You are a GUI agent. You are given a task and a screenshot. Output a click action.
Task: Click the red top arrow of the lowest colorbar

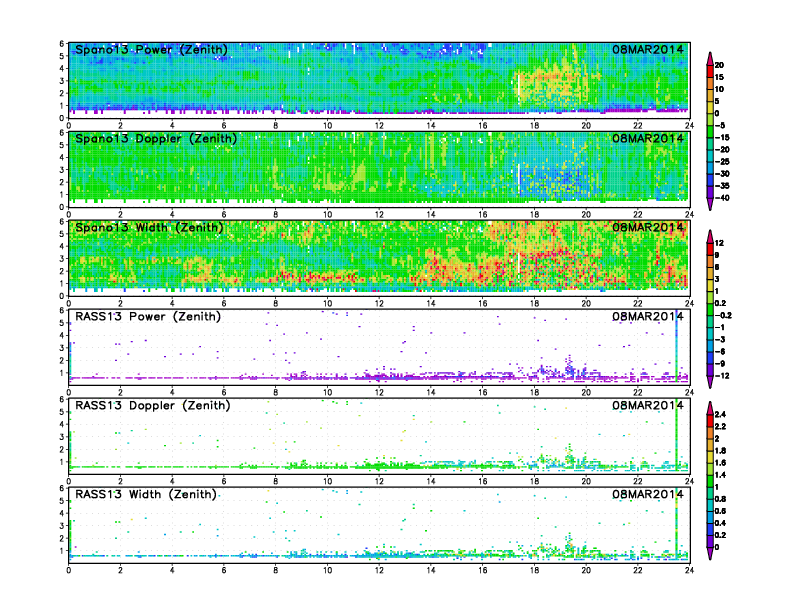click(710, 407)
